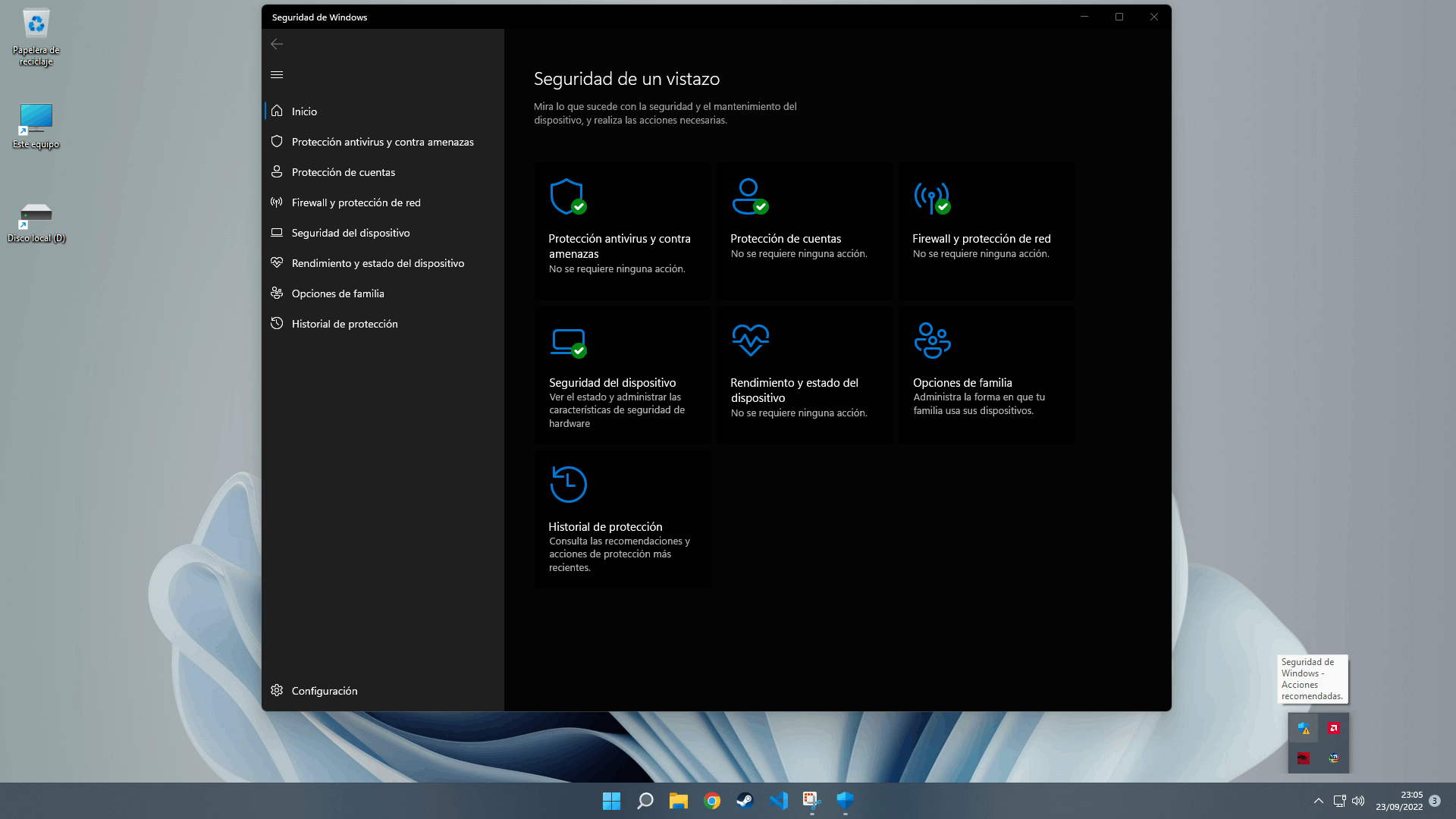
Task: Click the back arrow in the sidebar
Action: point(277,44)
